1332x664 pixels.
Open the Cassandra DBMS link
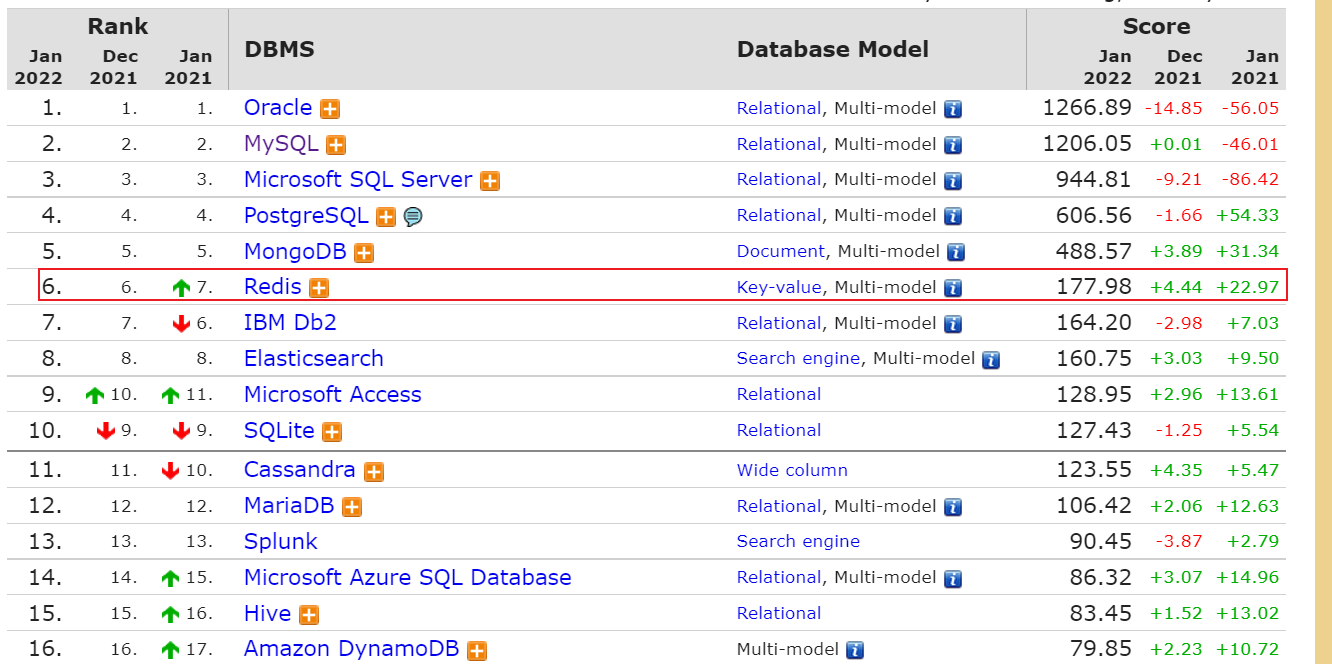tap(300, 470)
